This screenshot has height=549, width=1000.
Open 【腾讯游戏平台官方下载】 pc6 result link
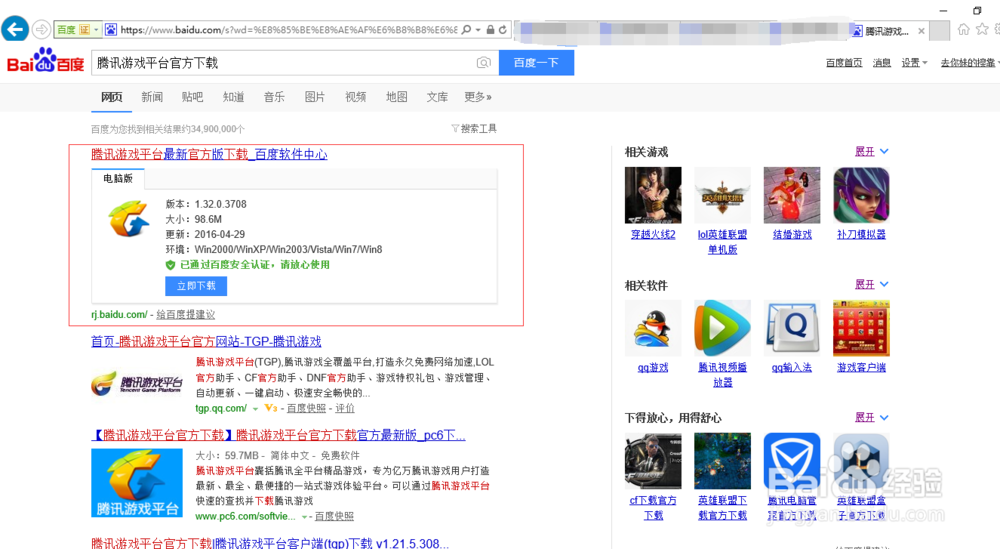pos(278,436)
